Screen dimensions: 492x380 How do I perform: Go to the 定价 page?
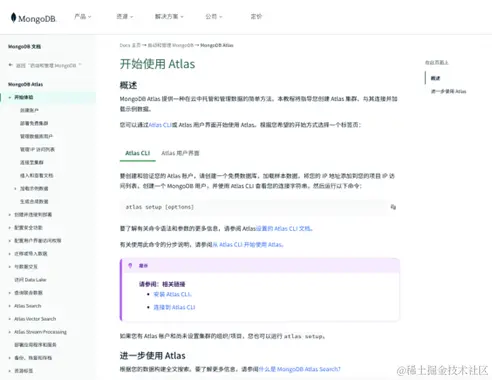point(256,16)
